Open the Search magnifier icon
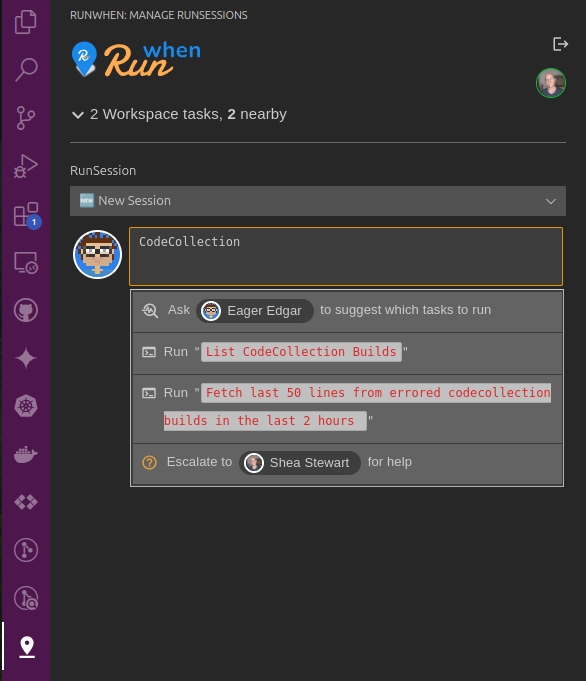586x681 pixels. [x=26, y=69]
